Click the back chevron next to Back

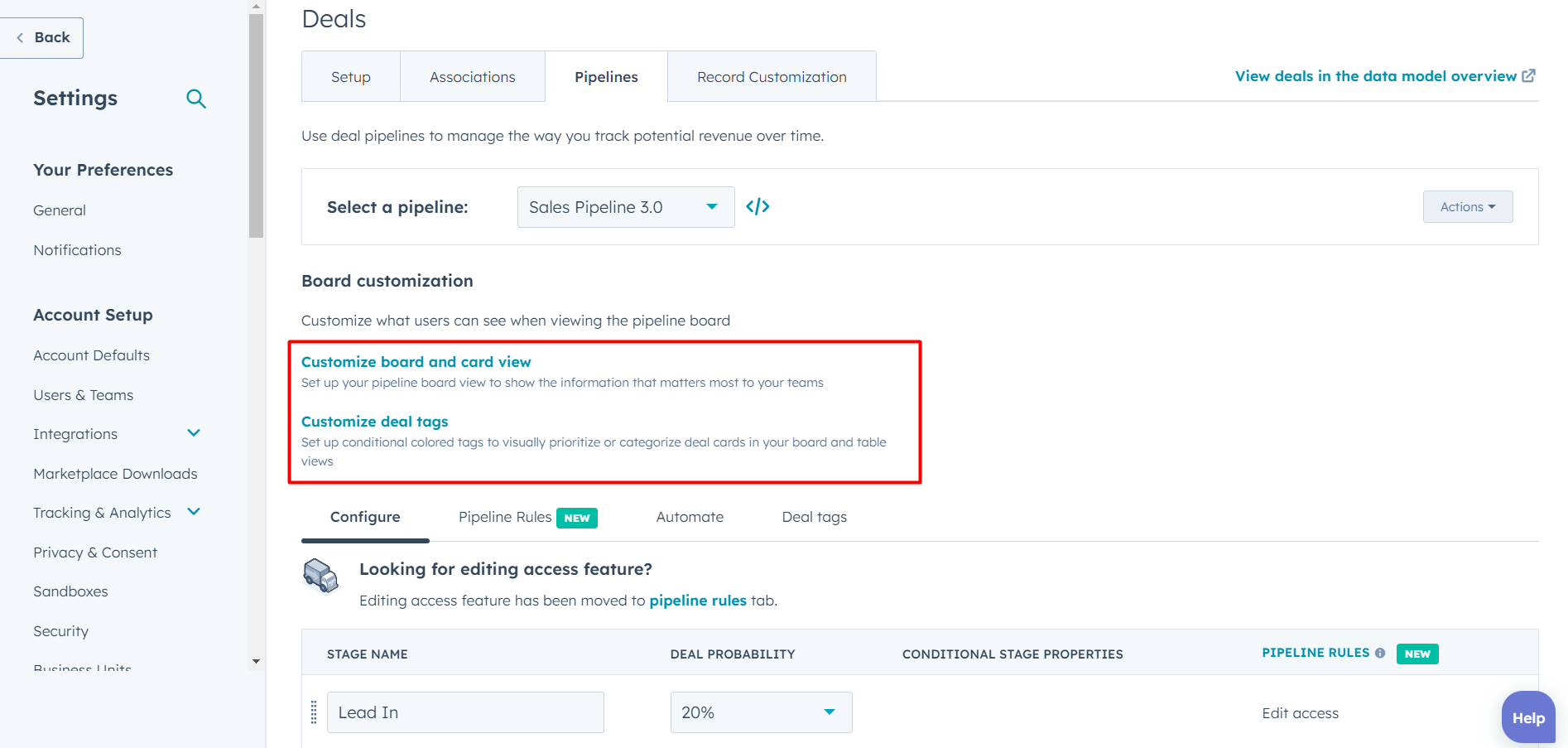[18, 37]
